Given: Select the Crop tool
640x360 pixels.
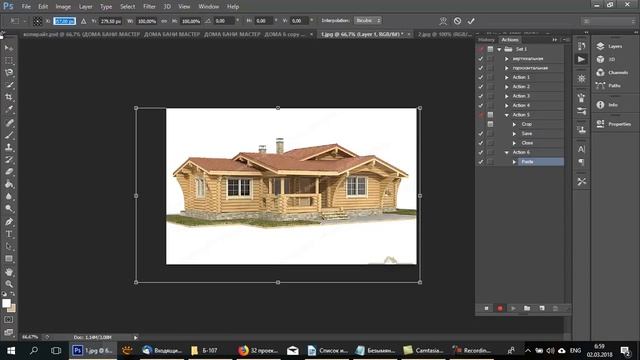Looking at the screenshot, I should click(9, 97).
